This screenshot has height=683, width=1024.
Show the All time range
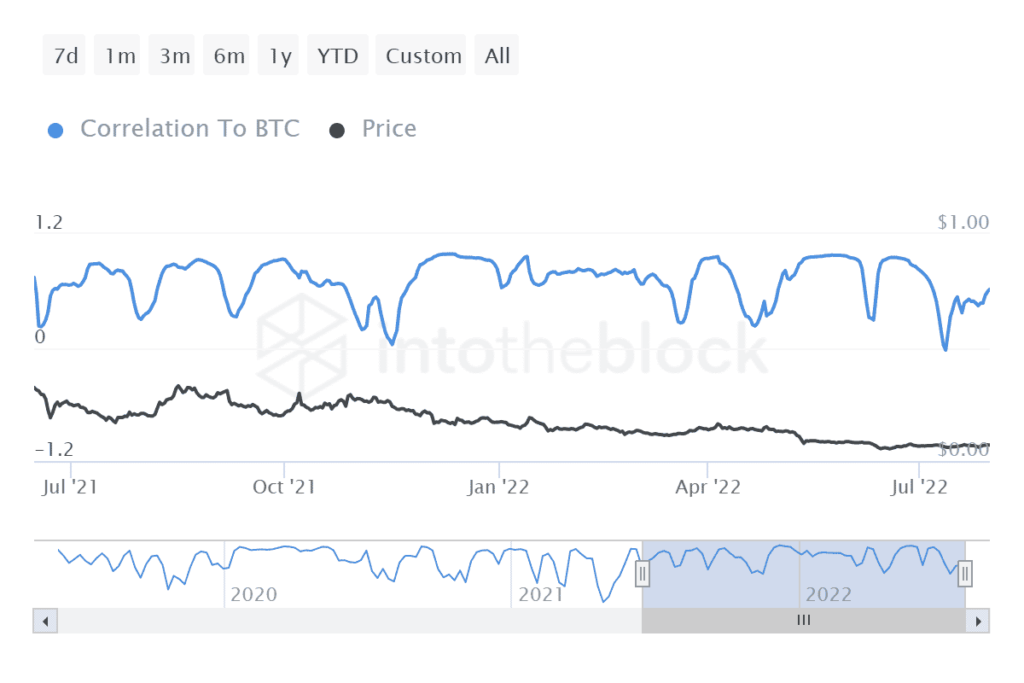point(496,55)
